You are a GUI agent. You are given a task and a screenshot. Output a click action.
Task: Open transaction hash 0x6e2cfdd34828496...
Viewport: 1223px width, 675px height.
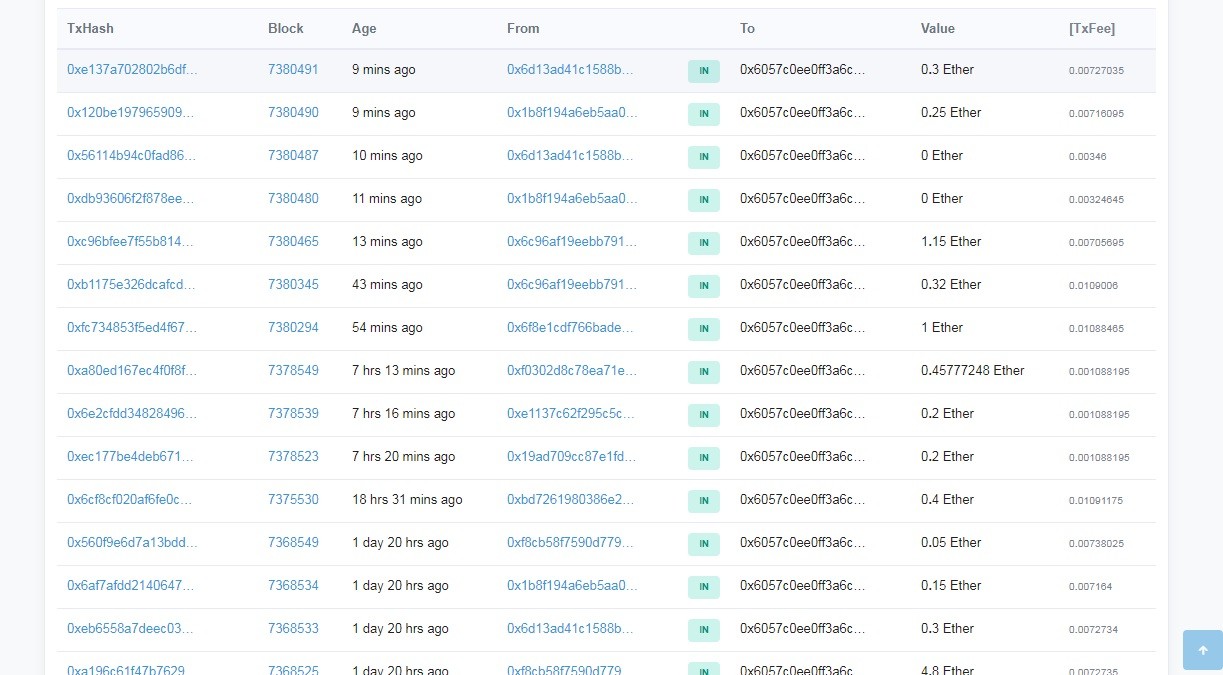[131, 414]
